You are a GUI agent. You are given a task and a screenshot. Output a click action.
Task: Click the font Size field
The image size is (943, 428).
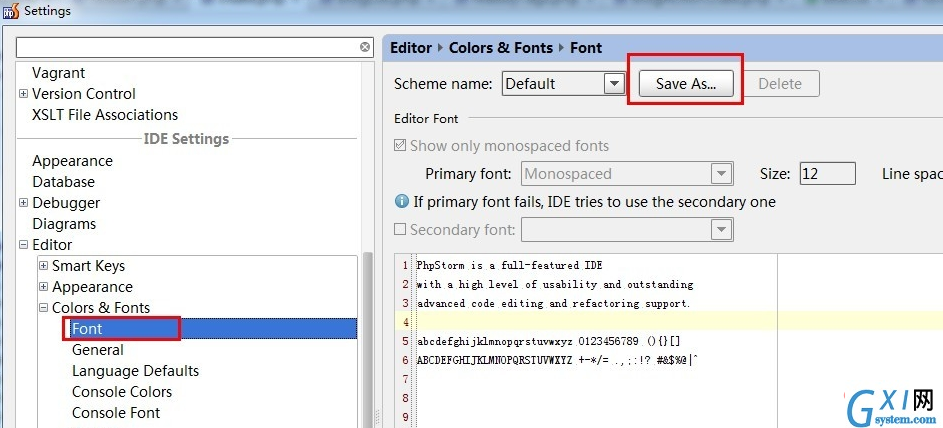click(x=828, y=174)
